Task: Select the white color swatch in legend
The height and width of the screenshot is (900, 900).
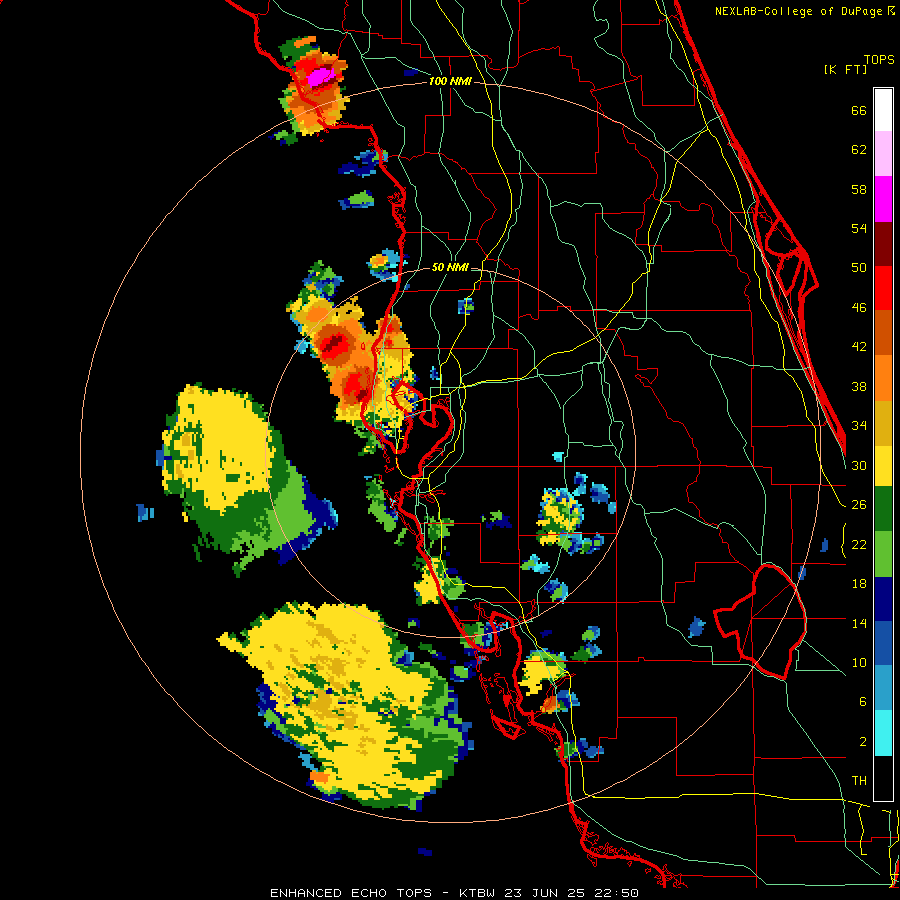Action: (x=883, y=110)
